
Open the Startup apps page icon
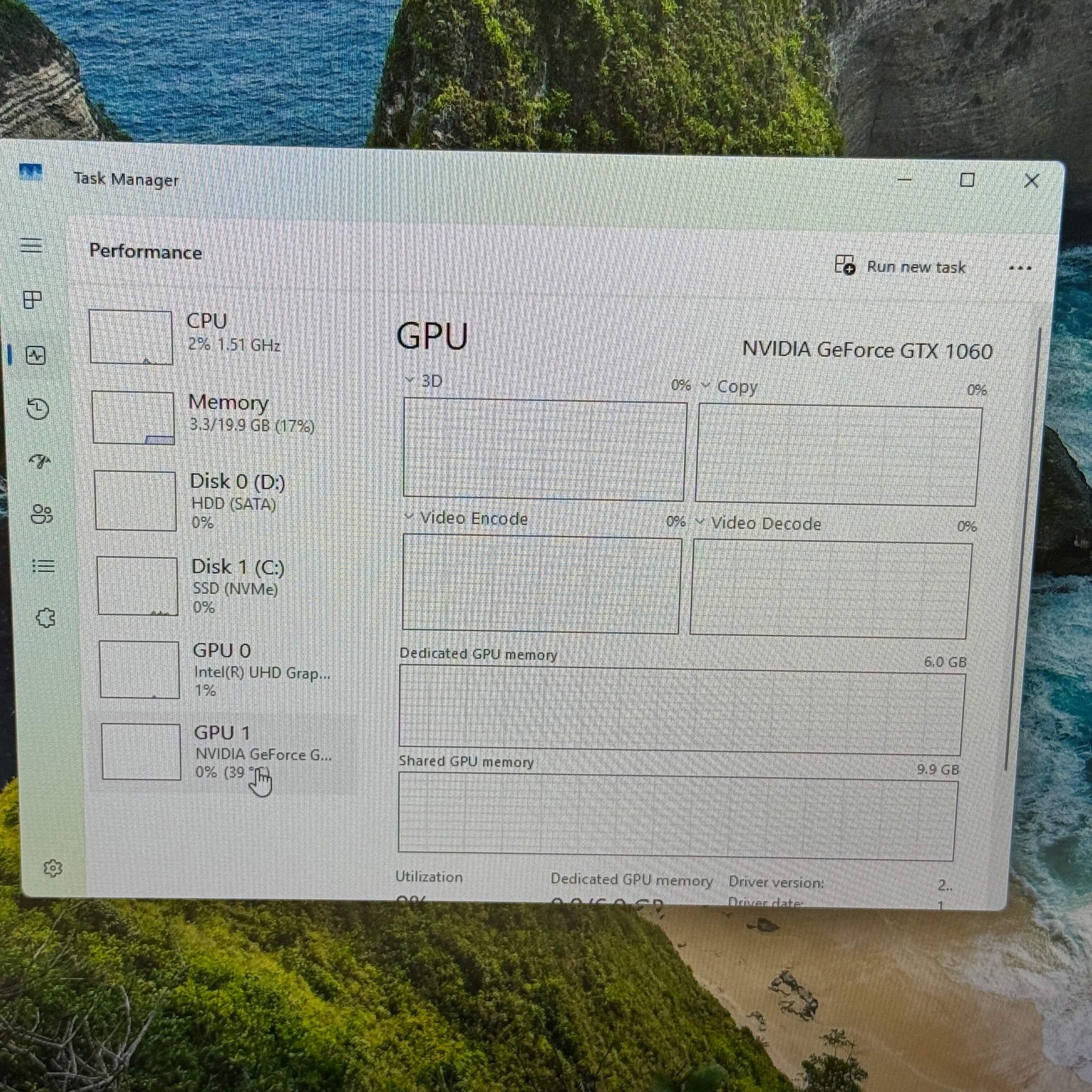pos(40,462)
